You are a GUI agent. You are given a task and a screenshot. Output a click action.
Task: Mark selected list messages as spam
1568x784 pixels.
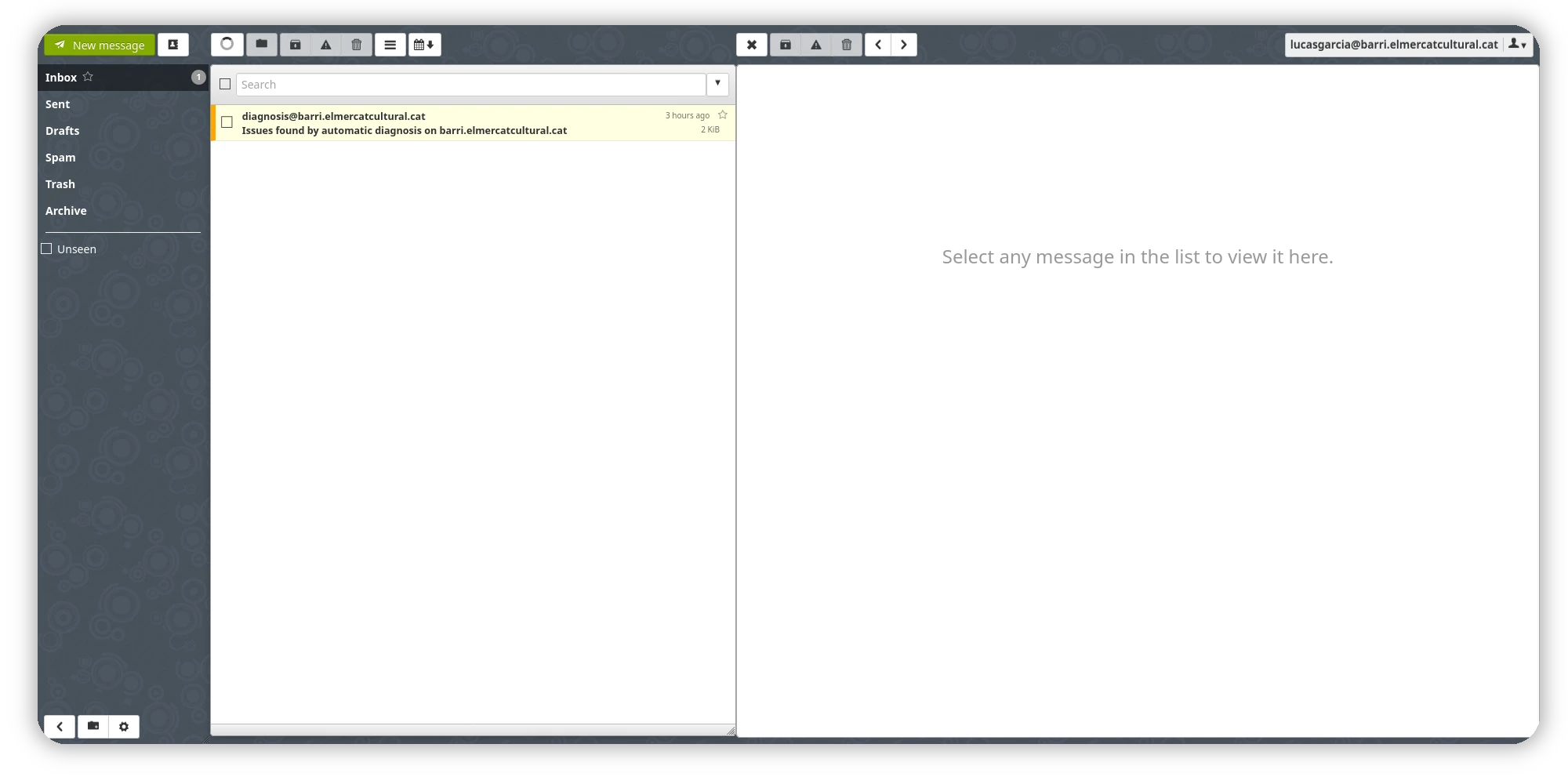pyautogui.click(x=326, y=45)
